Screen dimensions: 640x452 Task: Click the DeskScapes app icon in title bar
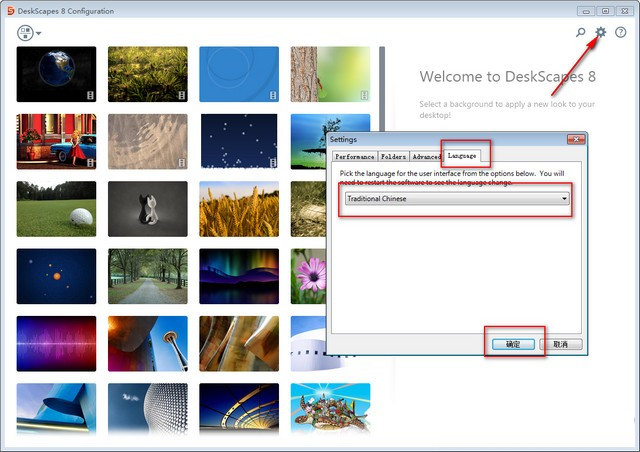(x=9, y=10)
